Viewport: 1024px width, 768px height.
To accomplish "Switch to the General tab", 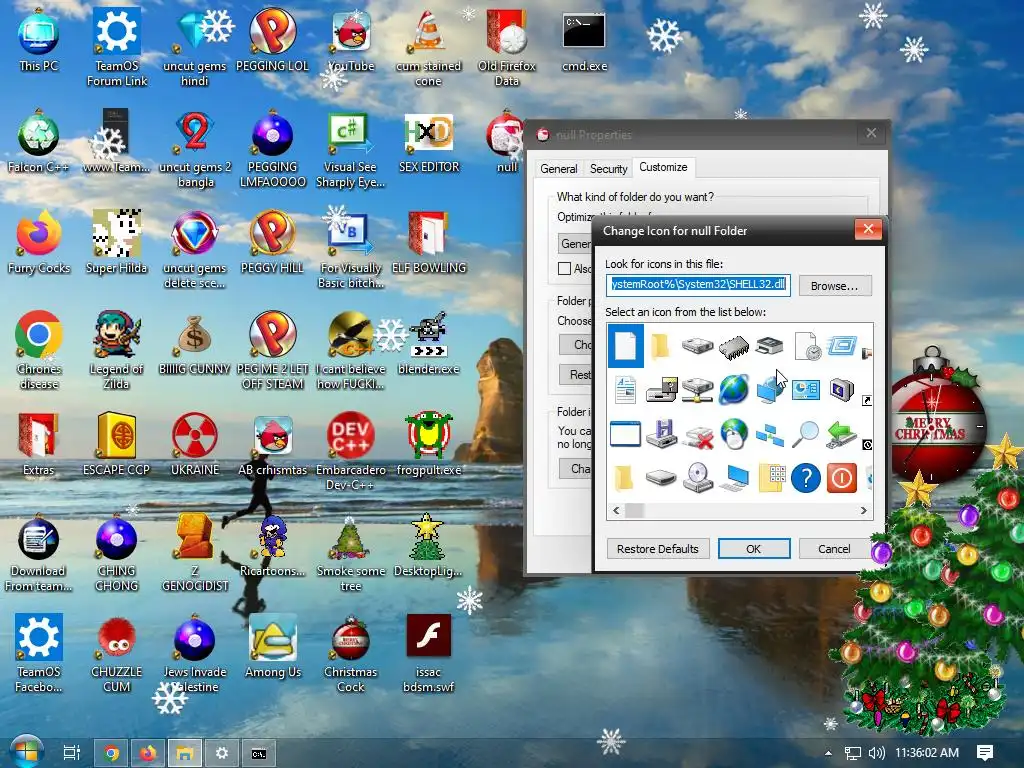I will point(558,168).
